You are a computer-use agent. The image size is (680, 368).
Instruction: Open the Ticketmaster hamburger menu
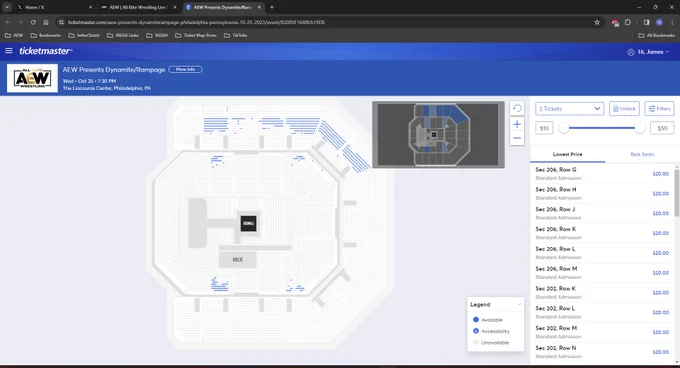pos(9,51)
